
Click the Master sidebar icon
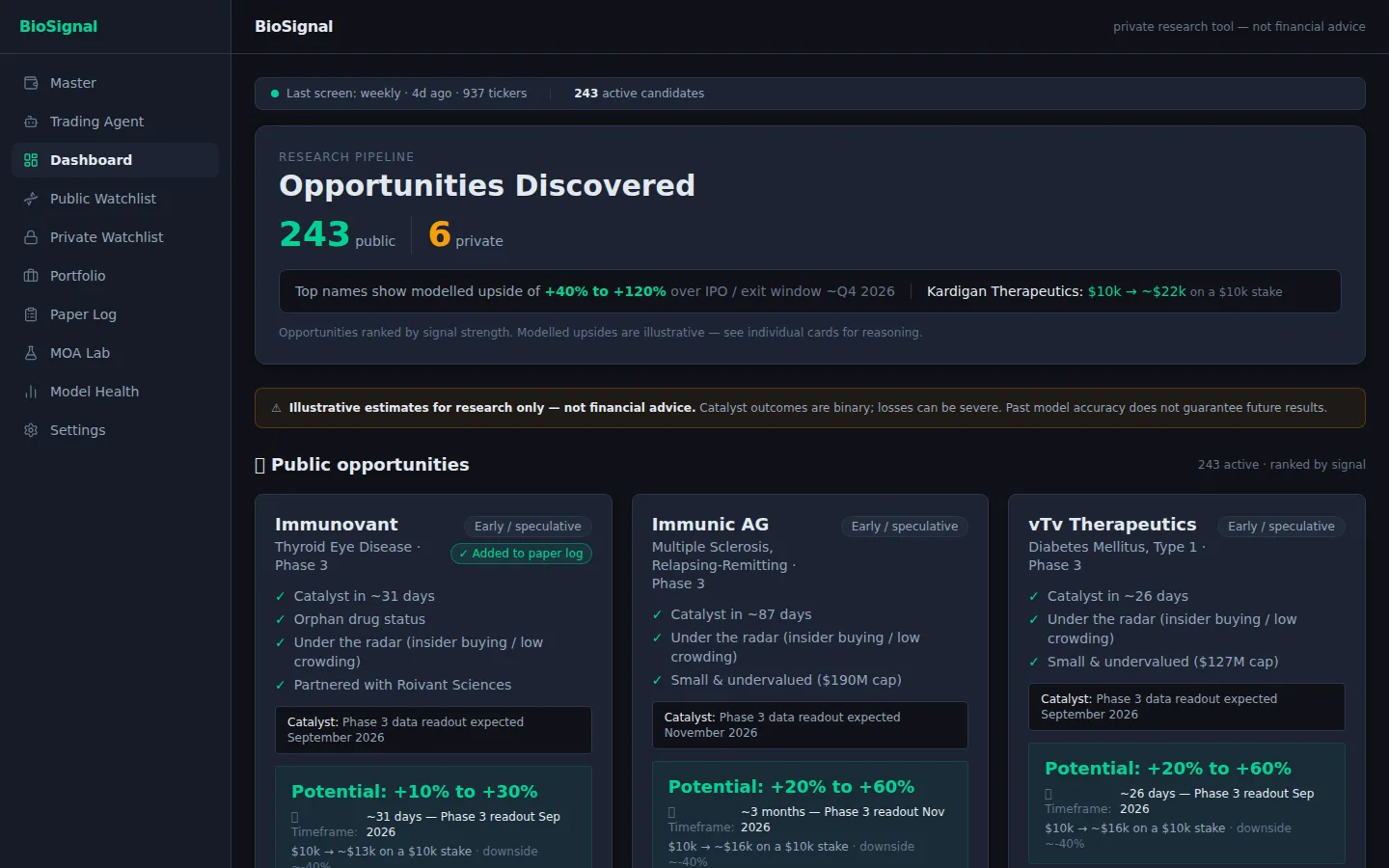[31, 83]
